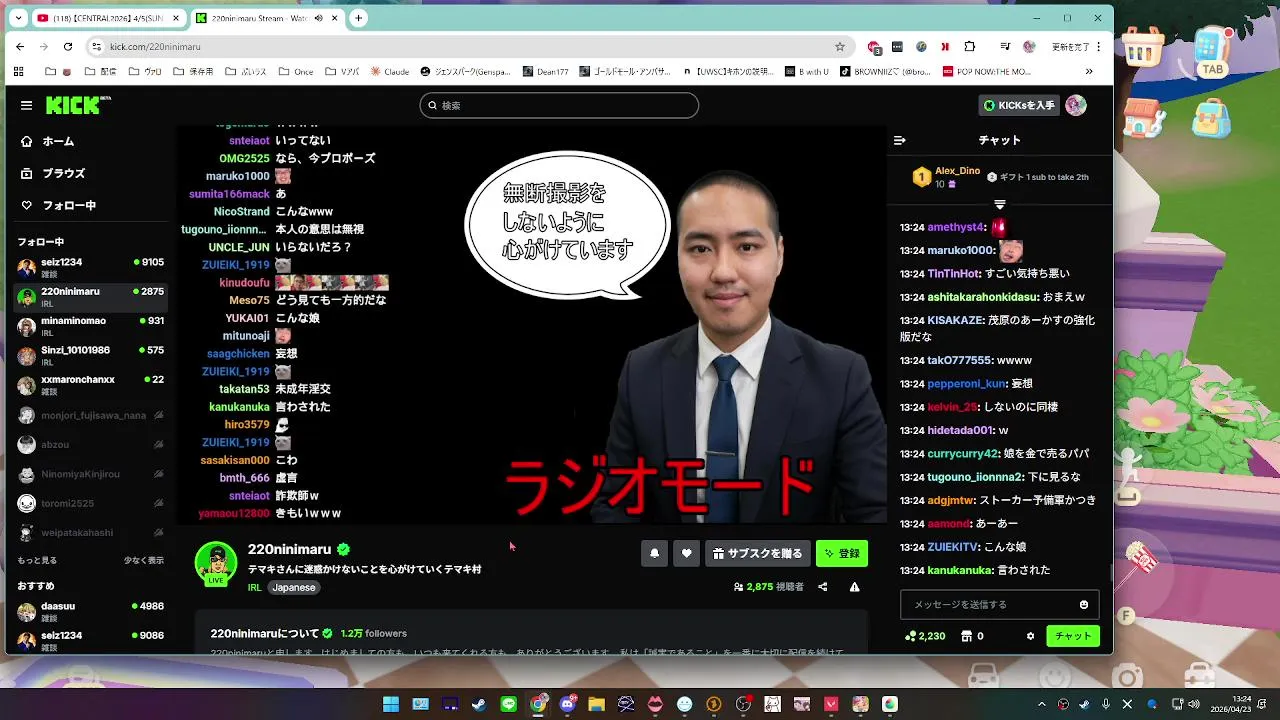
Task: Click the report warning triangle icon
Action: pyautogui.click(x=855, y=587)
